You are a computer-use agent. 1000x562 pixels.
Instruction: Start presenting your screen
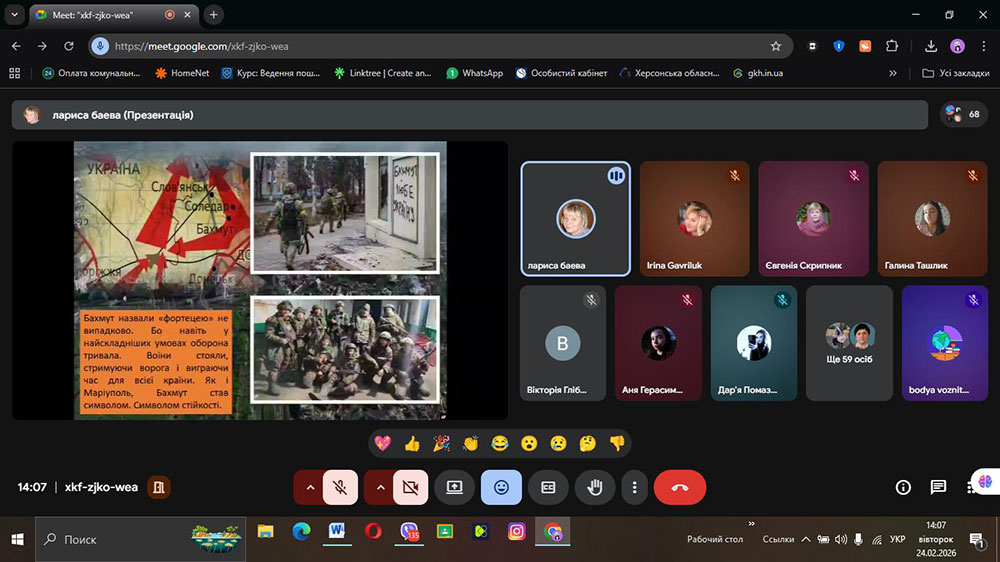click(x=454, y=487)
